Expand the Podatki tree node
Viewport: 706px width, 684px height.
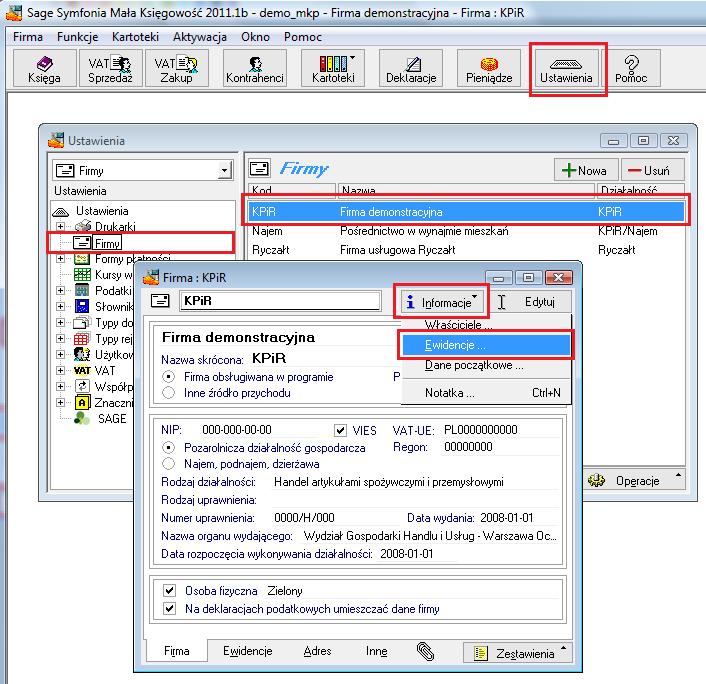coord(60,290)
